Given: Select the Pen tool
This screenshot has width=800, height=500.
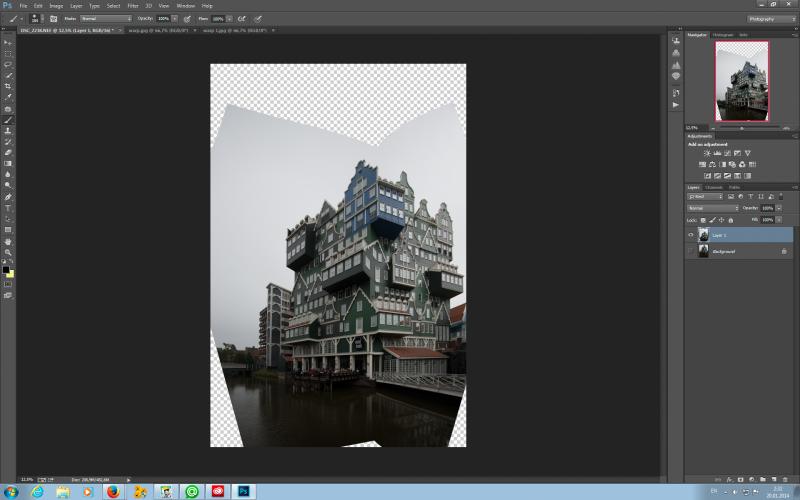Looking at the screenshot, I should pos(8,197).
